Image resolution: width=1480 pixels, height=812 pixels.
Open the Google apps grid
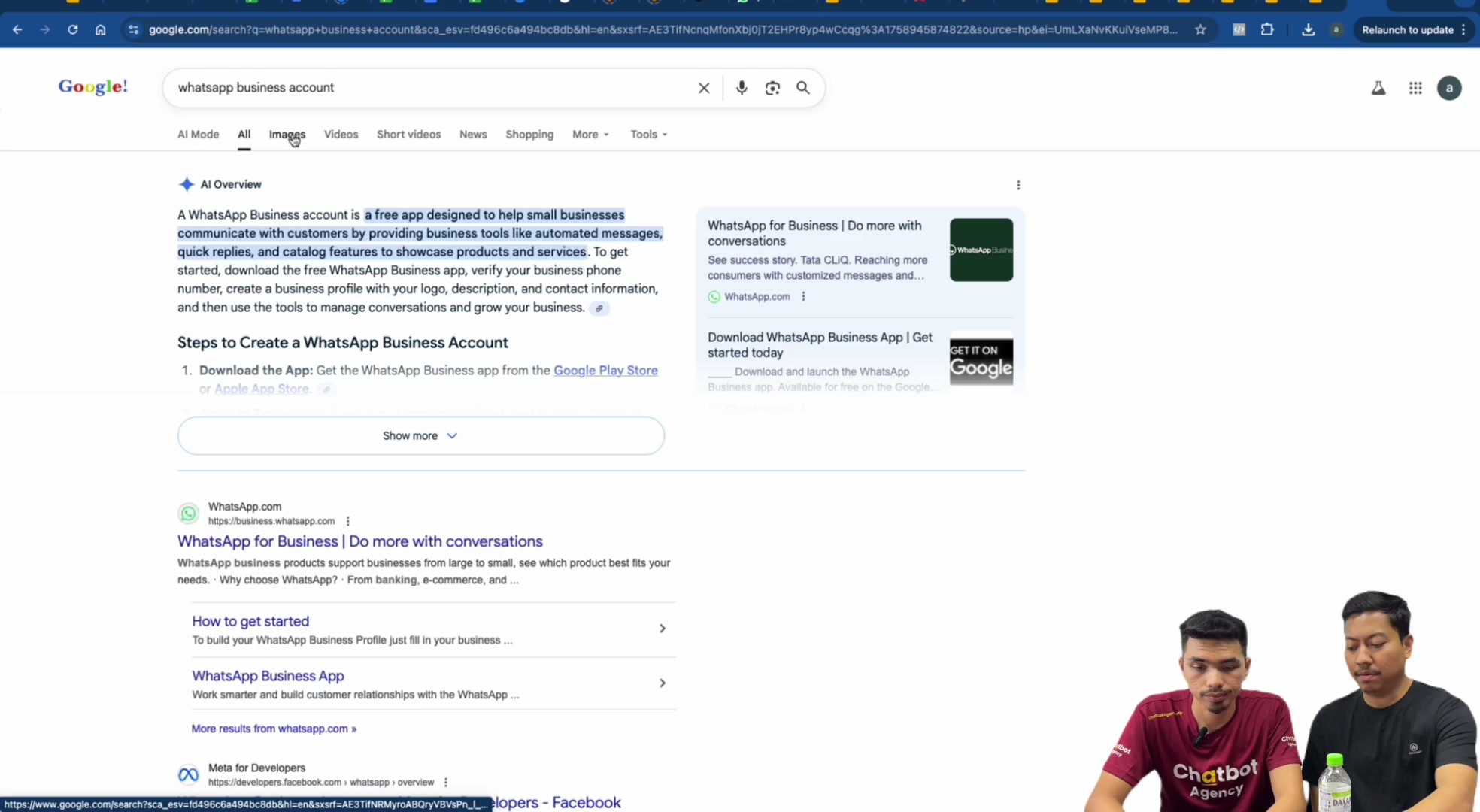1415,88
